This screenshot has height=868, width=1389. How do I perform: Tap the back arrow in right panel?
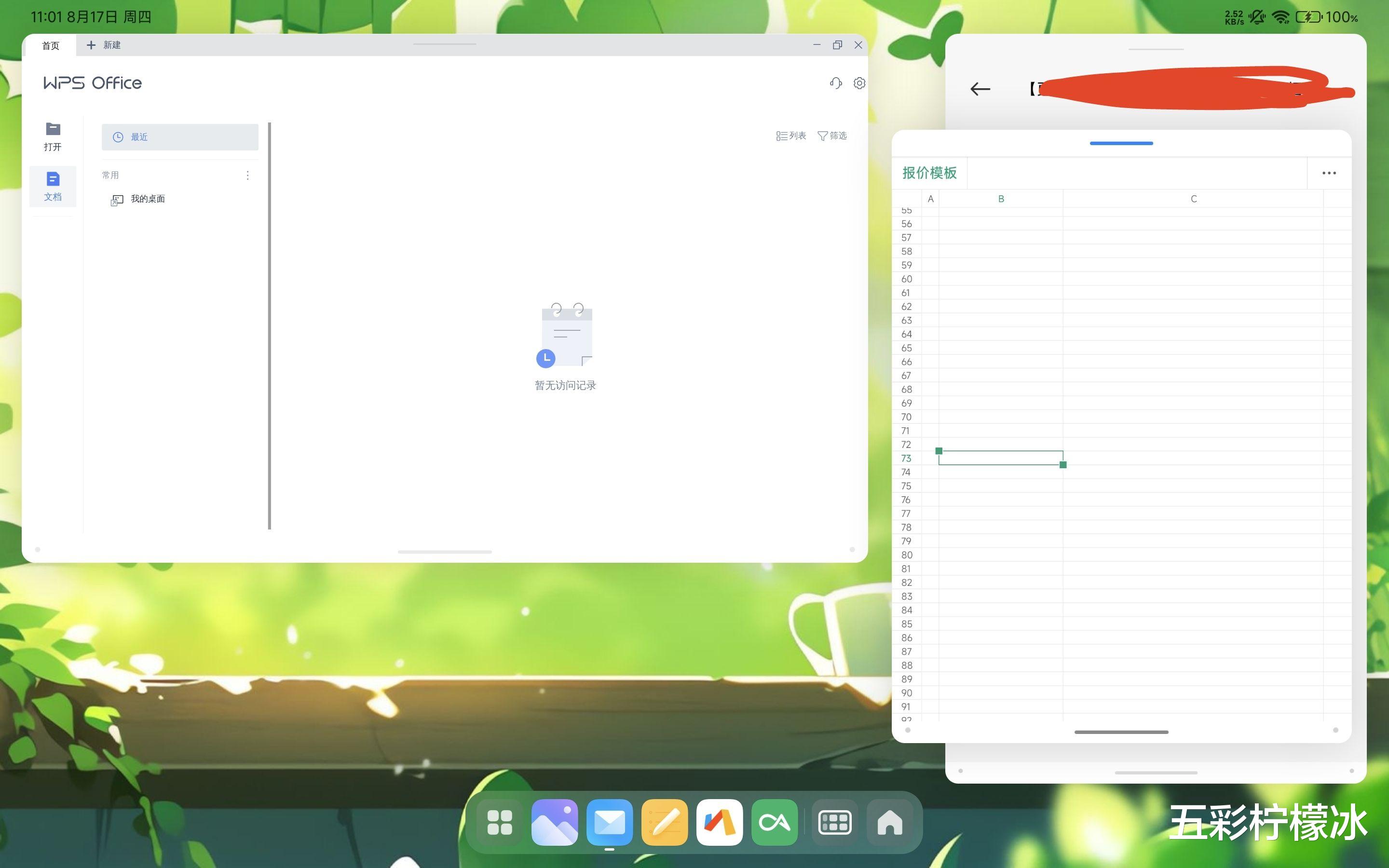[980, 89]
